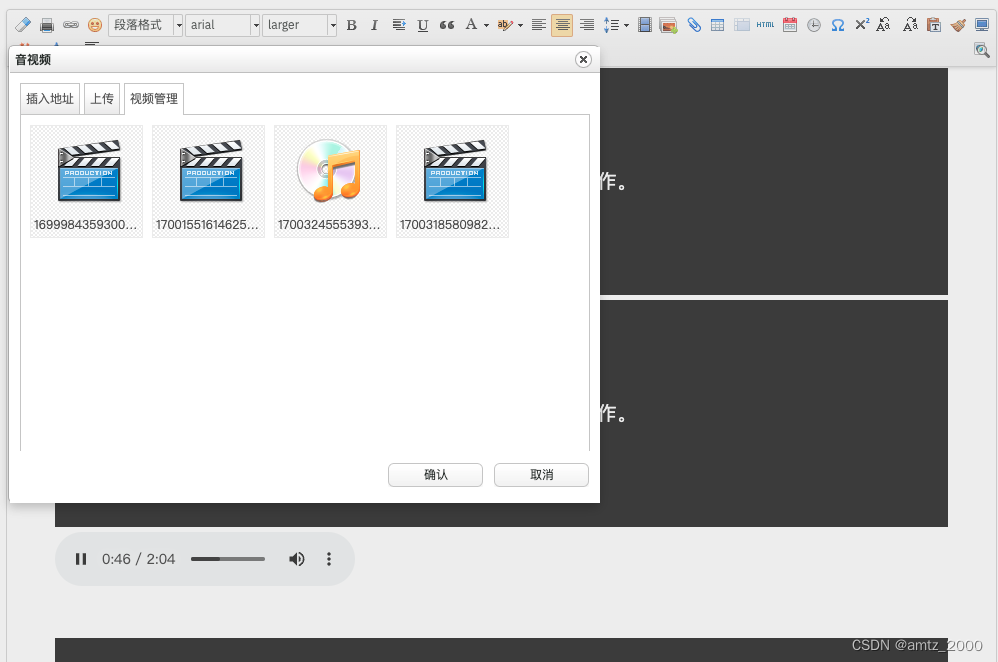Screen dimensions: 998x662
Task: Open highlight color dropdown arrow
Action: point(520,25)
